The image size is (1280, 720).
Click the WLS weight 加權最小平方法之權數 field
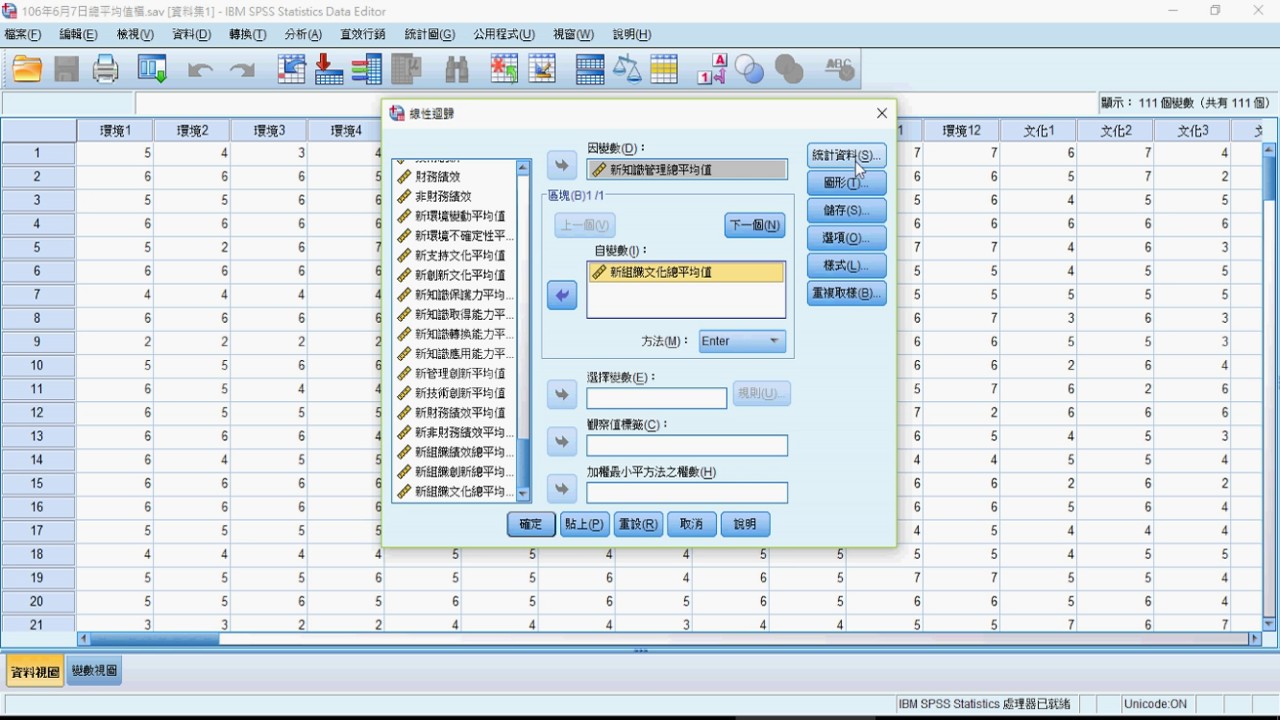coord(687,492)
